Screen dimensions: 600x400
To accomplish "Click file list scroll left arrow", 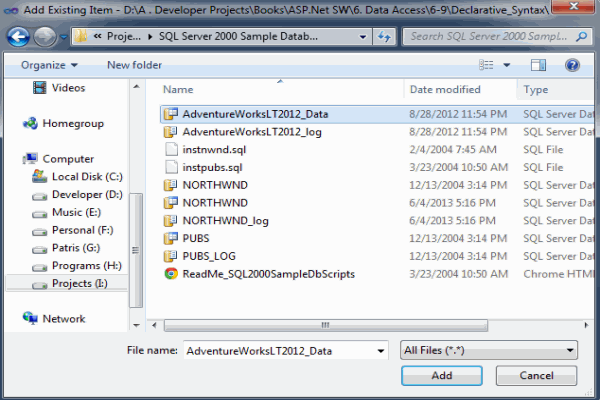I will (154, 326).
